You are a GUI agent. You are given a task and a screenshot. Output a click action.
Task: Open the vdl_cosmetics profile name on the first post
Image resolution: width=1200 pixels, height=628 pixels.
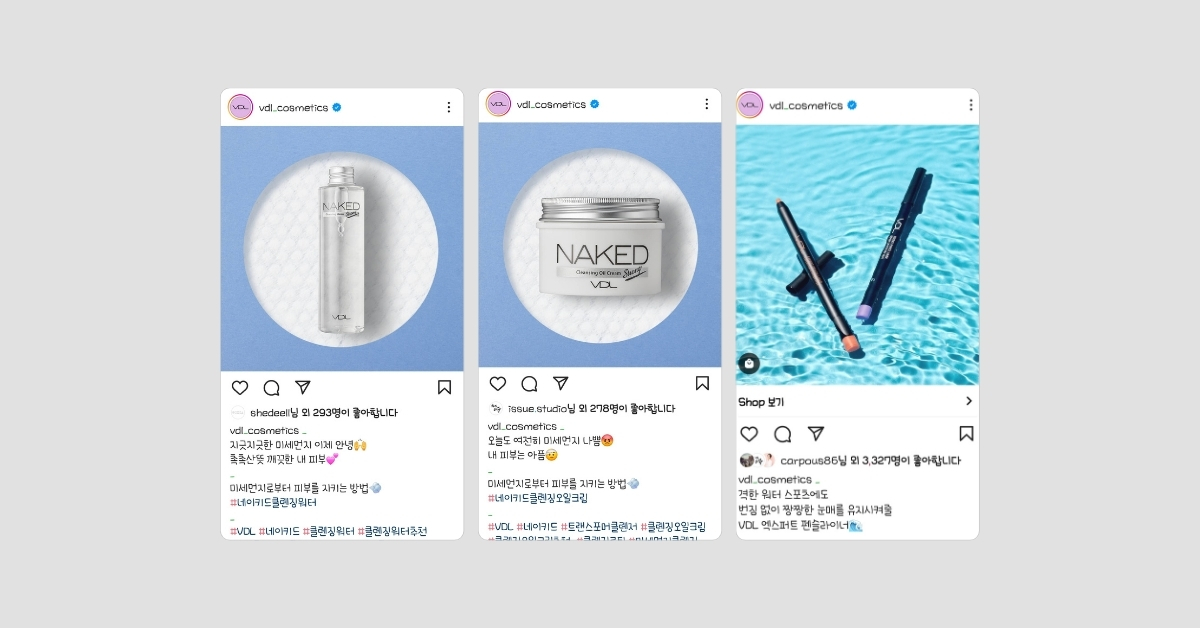point(293,108)
